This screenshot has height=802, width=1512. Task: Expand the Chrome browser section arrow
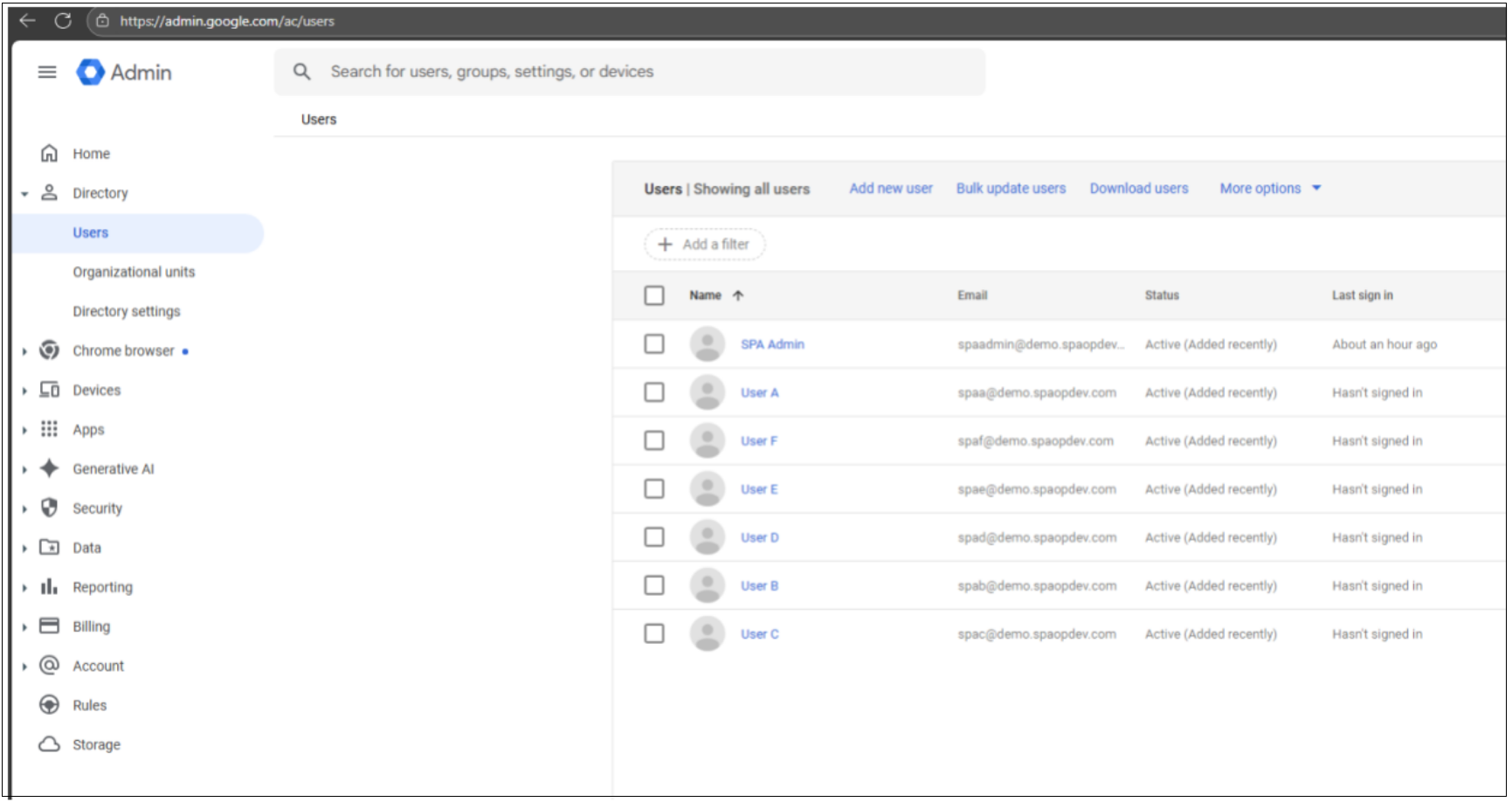pos(24,351)
